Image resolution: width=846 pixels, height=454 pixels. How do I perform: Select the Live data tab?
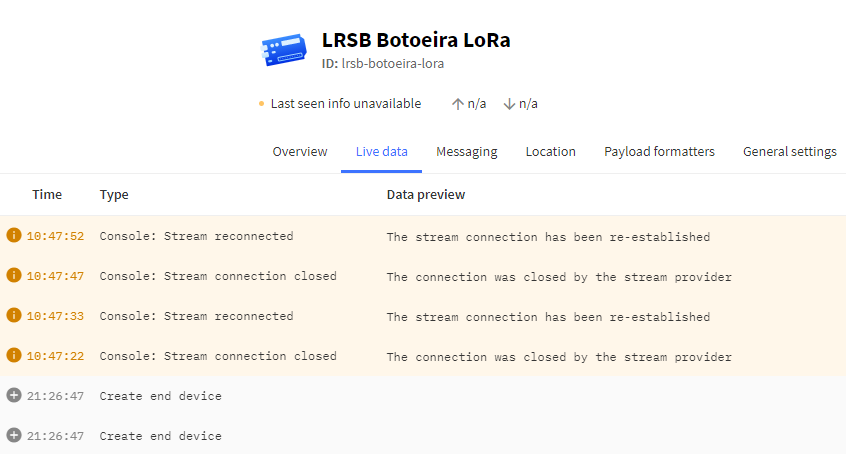point(381,152)
